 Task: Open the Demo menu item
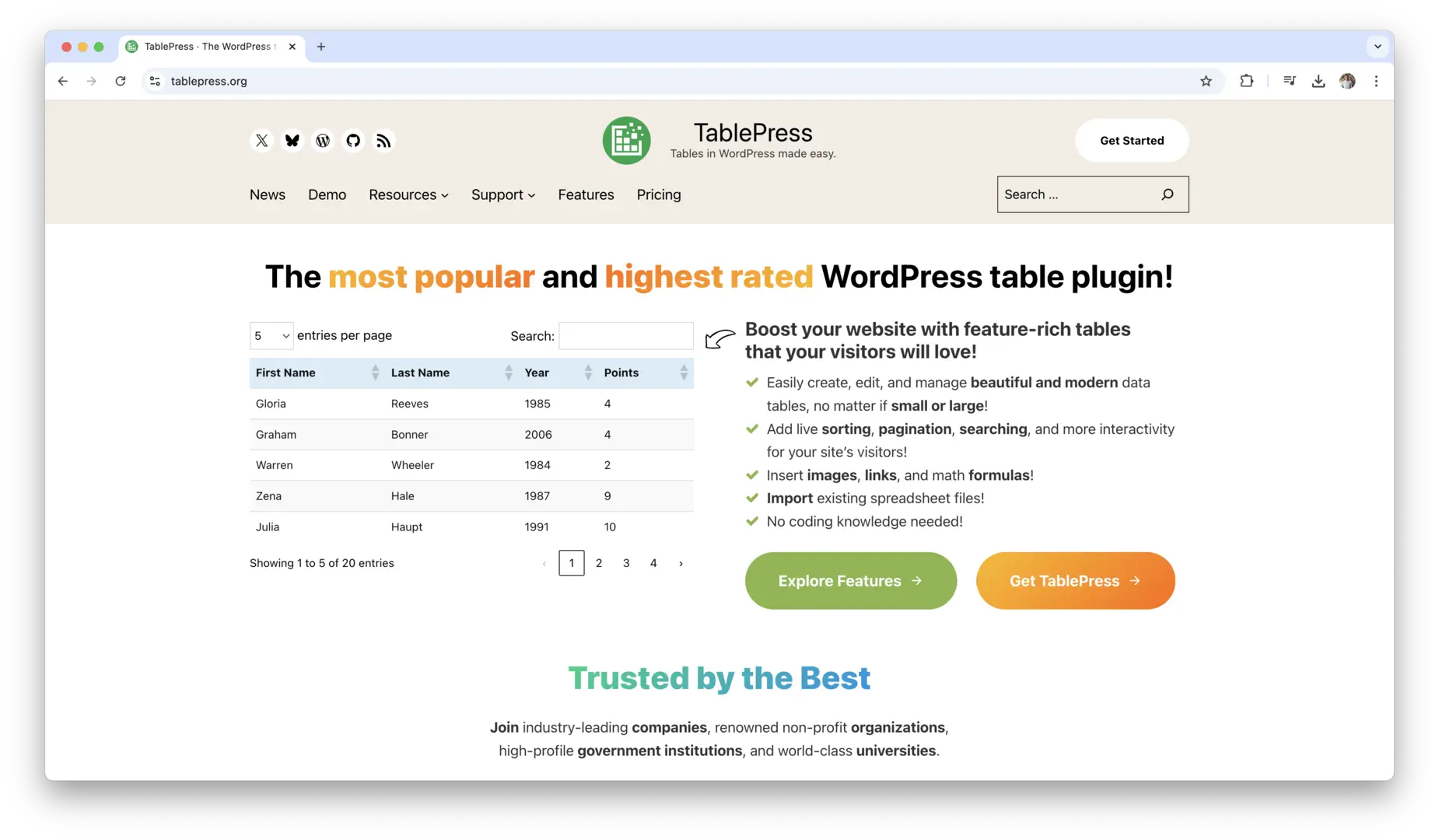[327, 195]
